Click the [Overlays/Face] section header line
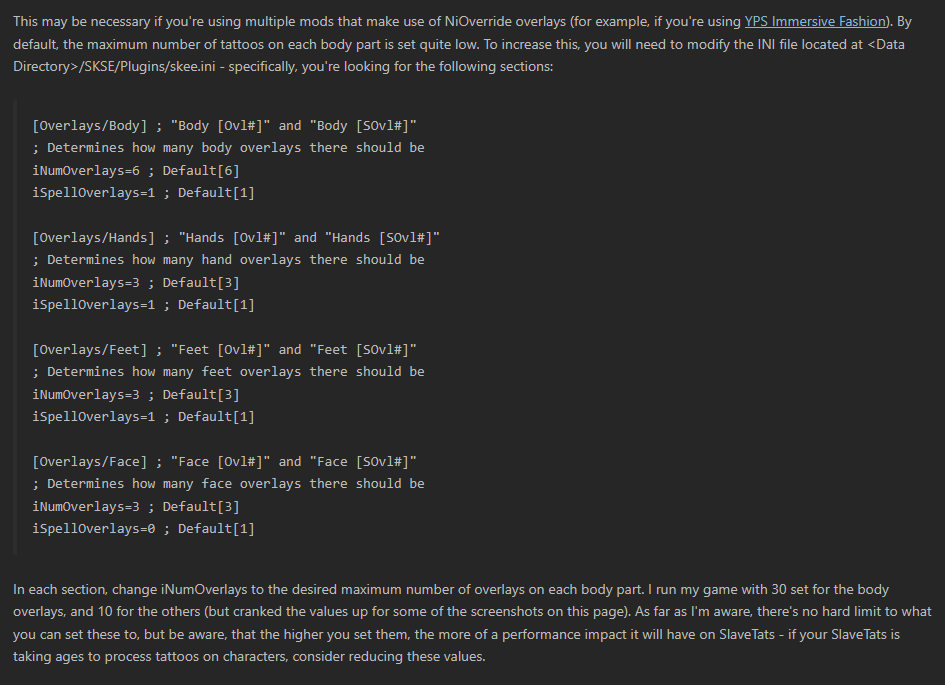Screen dimensions: 945x685 point(224,461)
